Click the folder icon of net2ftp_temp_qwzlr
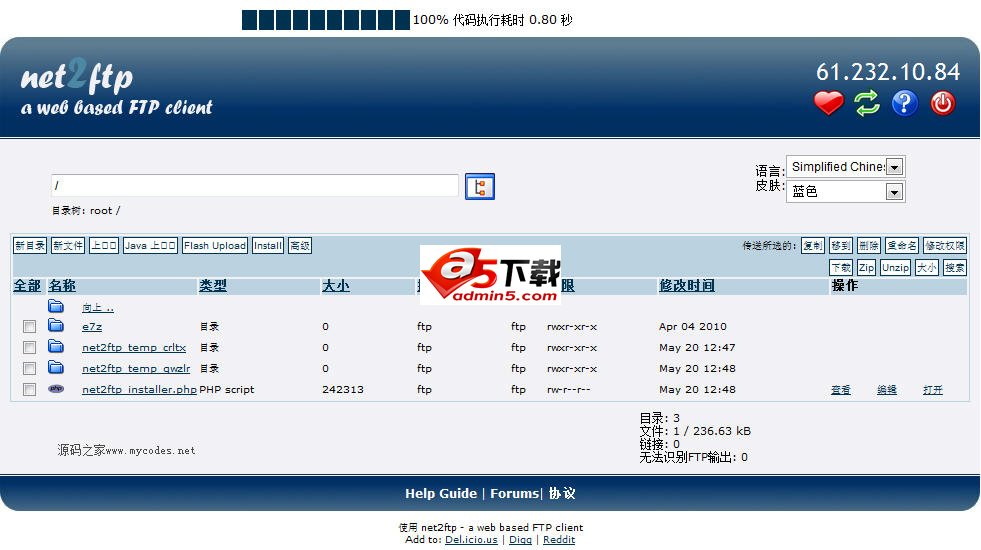This screenshot has width=981, height=550. click(x=56, y=367)
